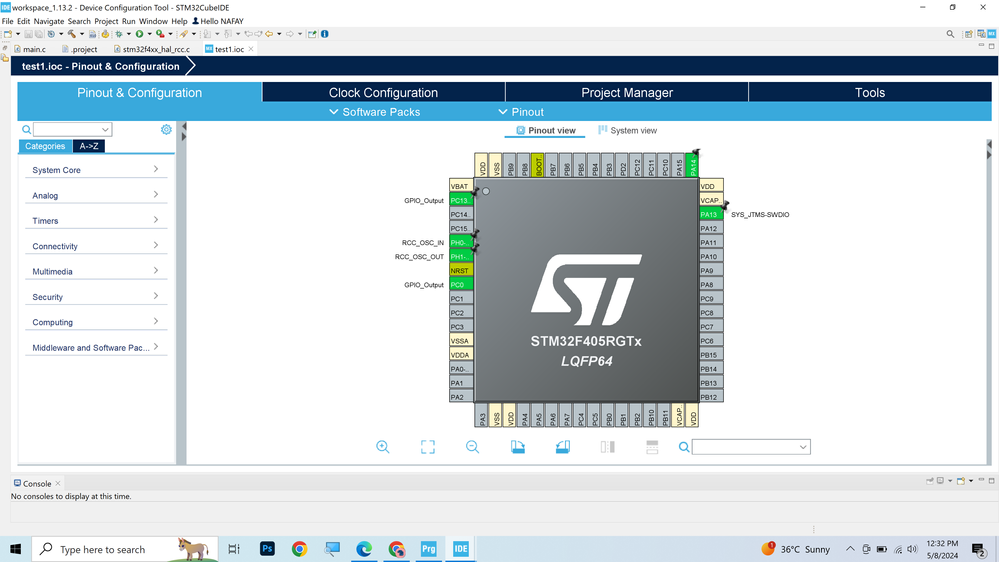Open the Tools tab

(870, 92)
